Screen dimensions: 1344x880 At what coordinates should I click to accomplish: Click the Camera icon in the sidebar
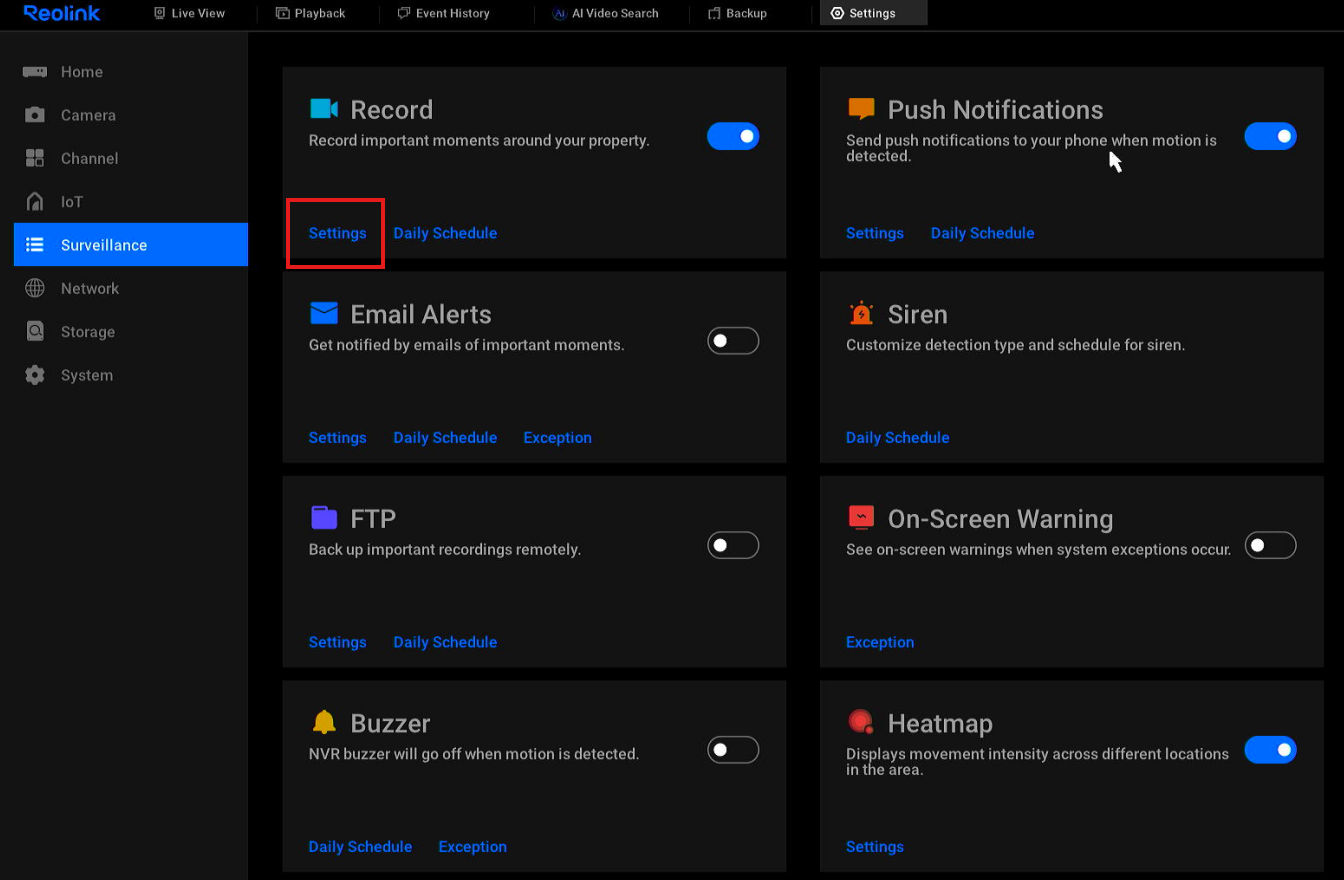click(35, 115)
